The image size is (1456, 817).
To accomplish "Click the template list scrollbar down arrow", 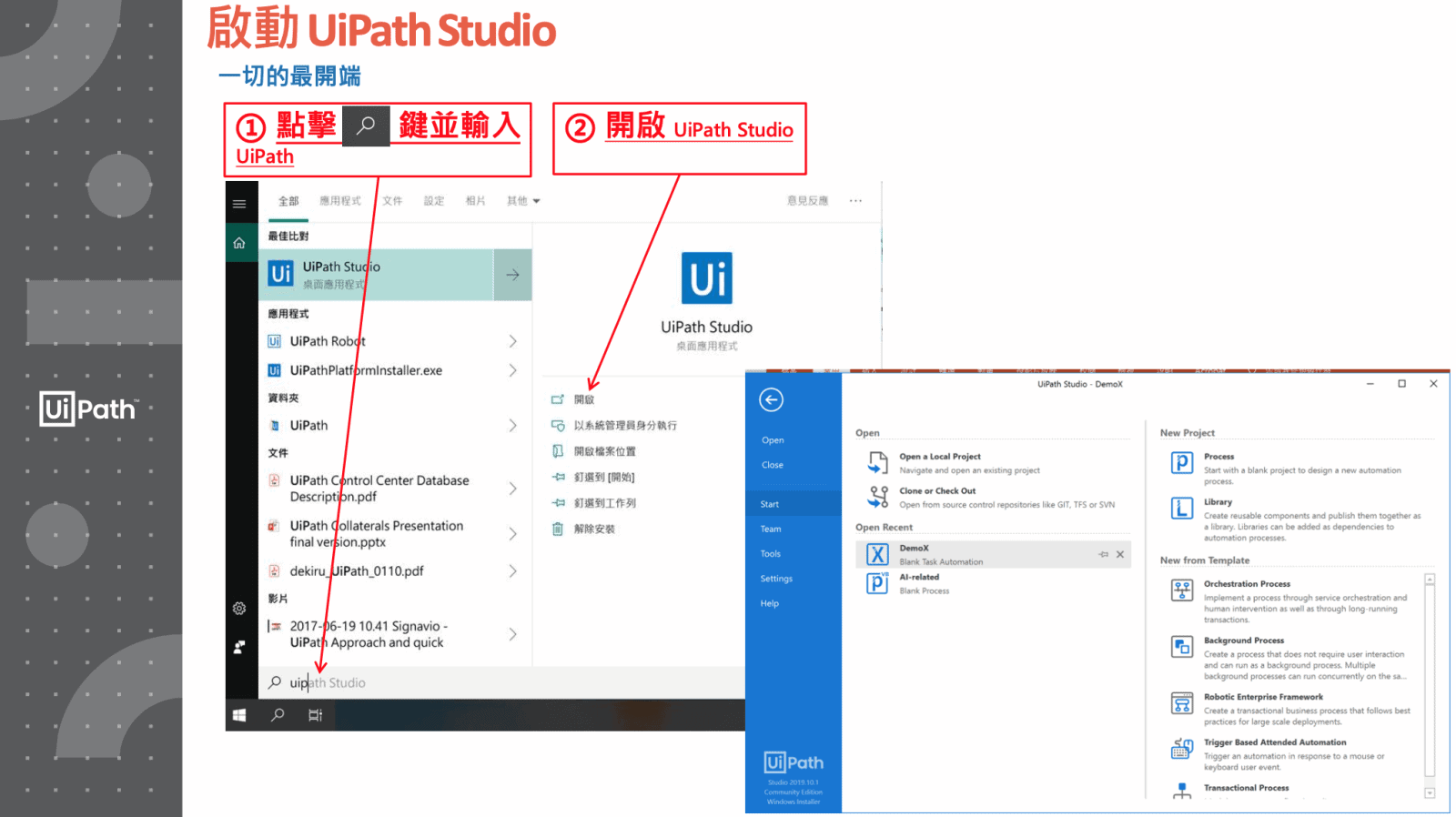I will point(1431,793).
